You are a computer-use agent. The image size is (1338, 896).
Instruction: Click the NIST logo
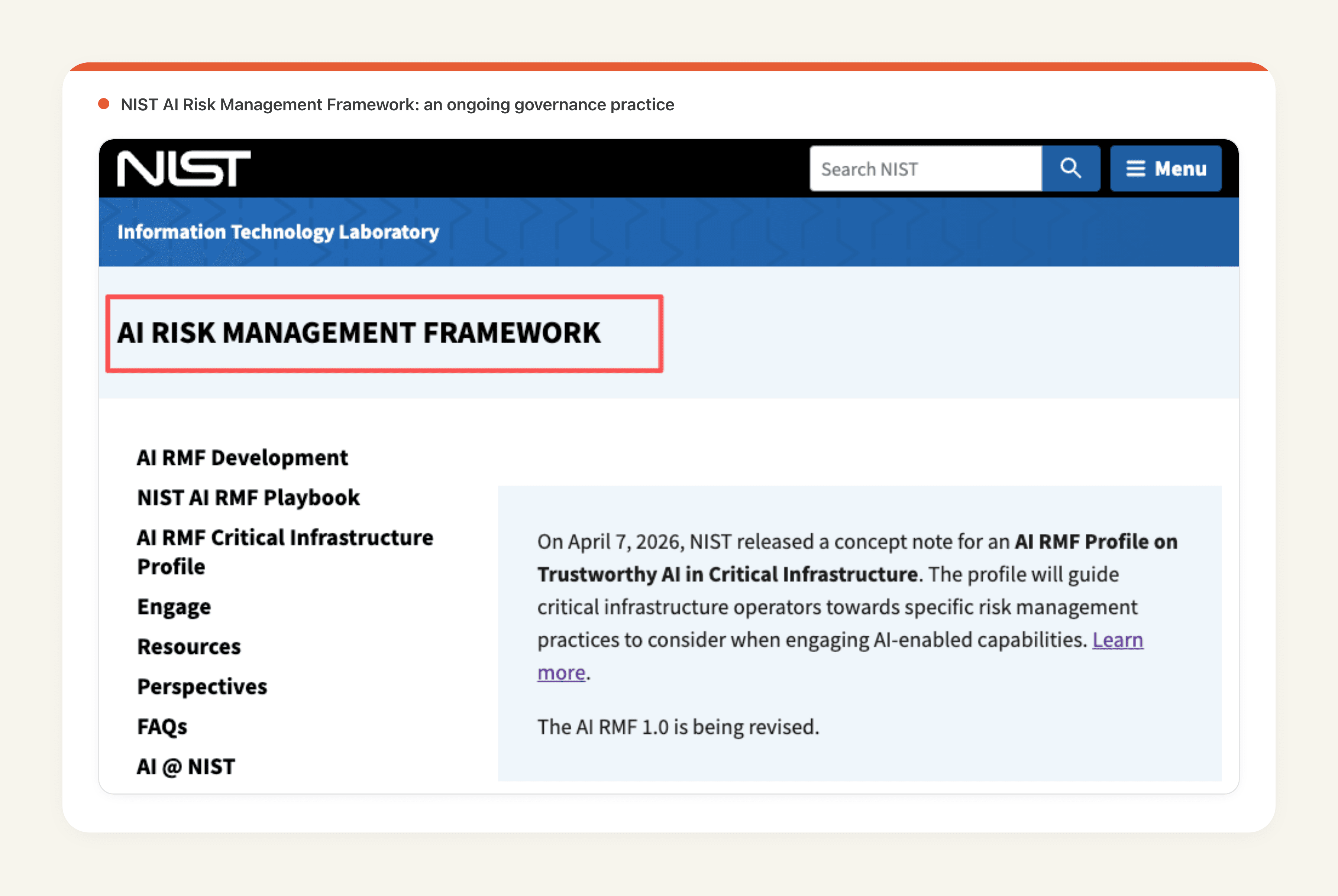[x=184, y=169]
